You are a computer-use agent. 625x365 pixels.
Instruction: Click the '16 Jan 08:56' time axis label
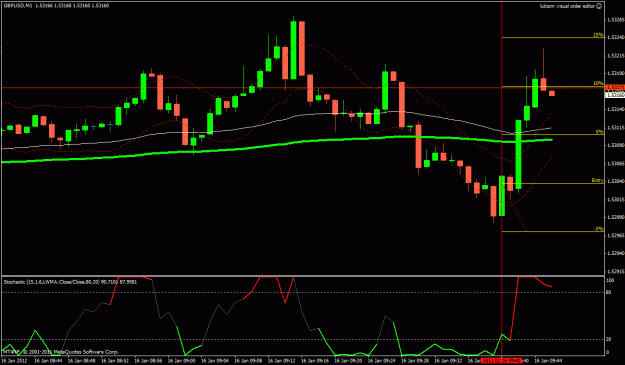click(148, 361)
